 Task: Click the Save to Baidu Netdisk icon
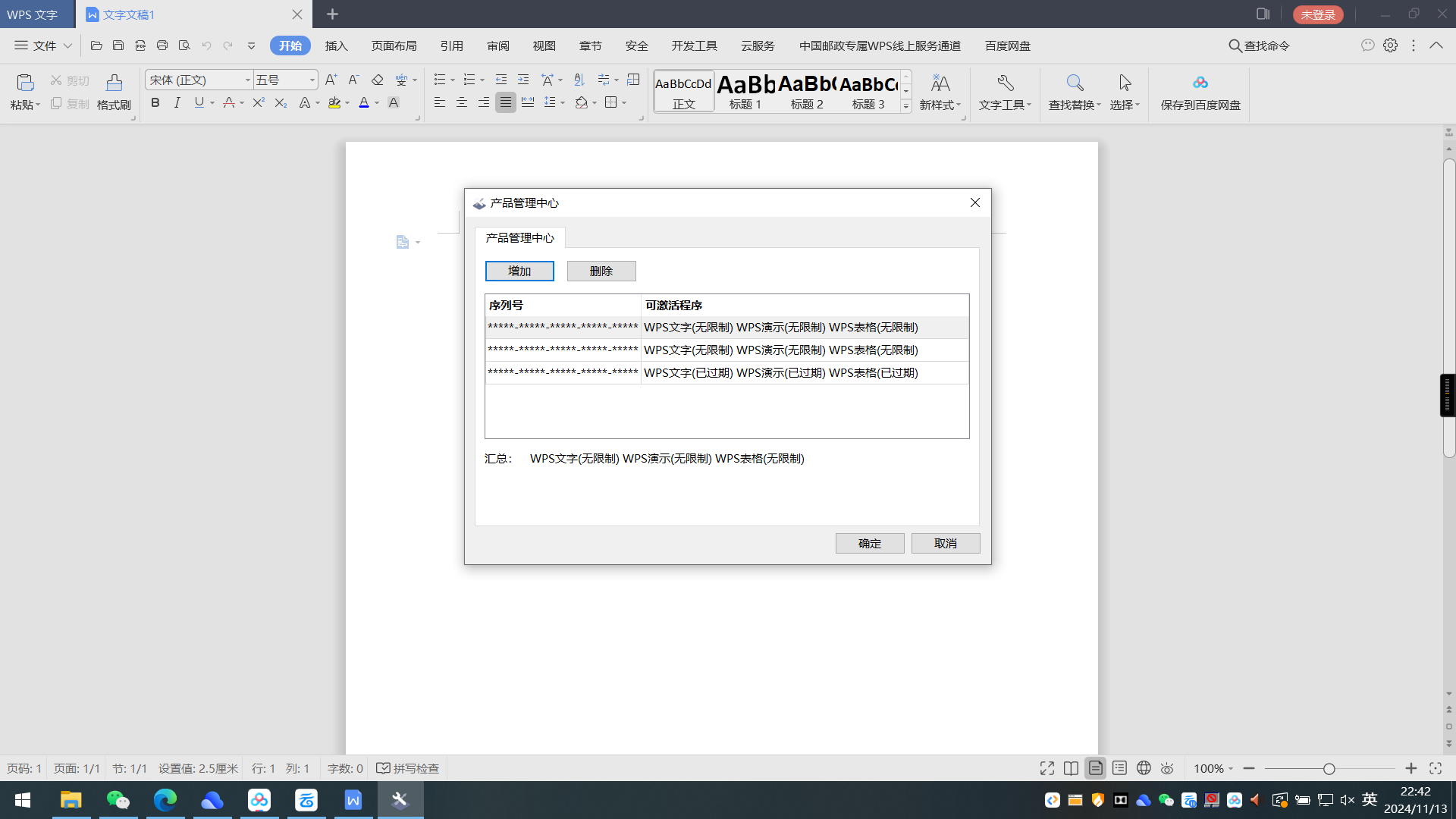(1200, 83)
